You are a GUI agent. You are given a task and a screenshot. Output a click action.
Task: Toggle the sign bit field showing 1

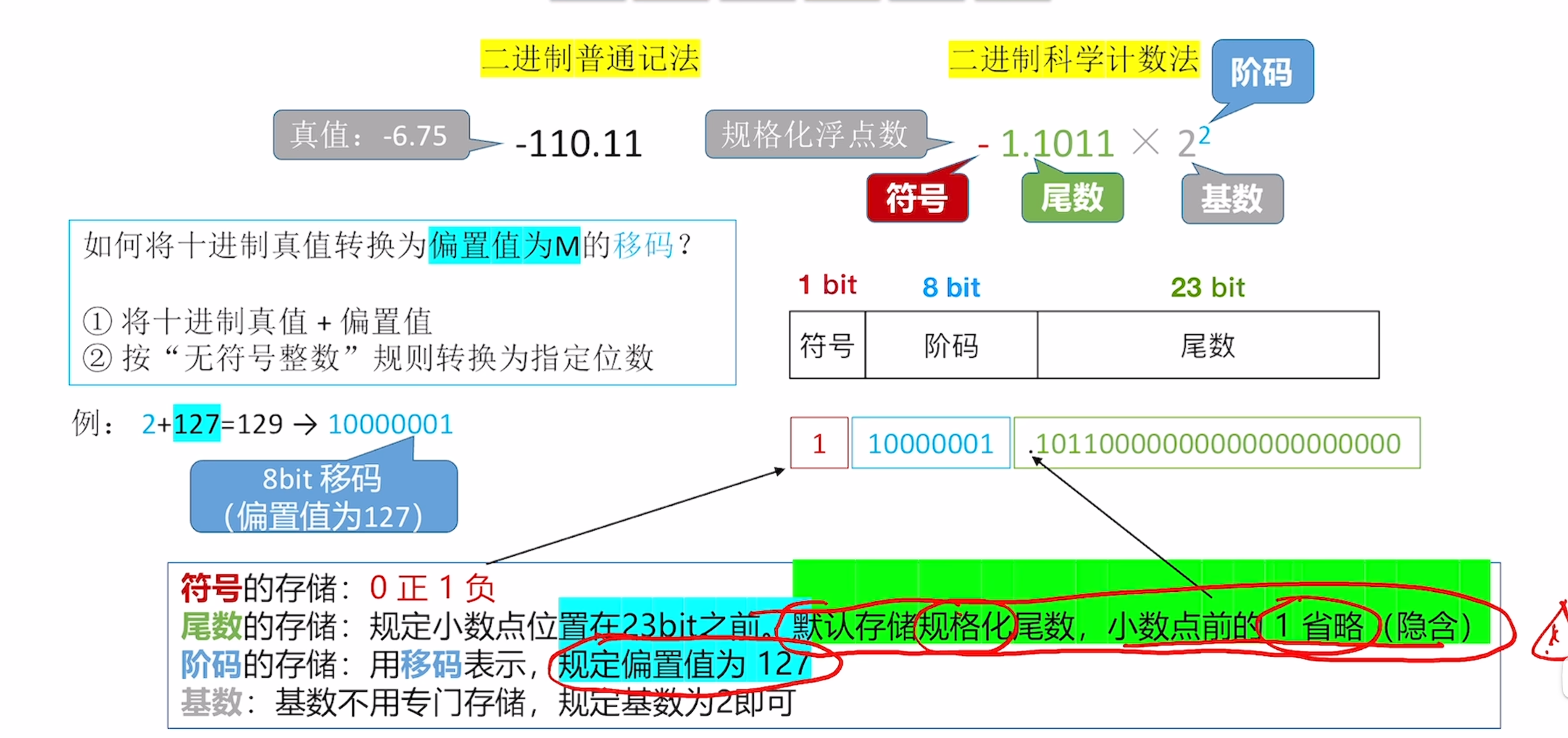tap(818, 443)
